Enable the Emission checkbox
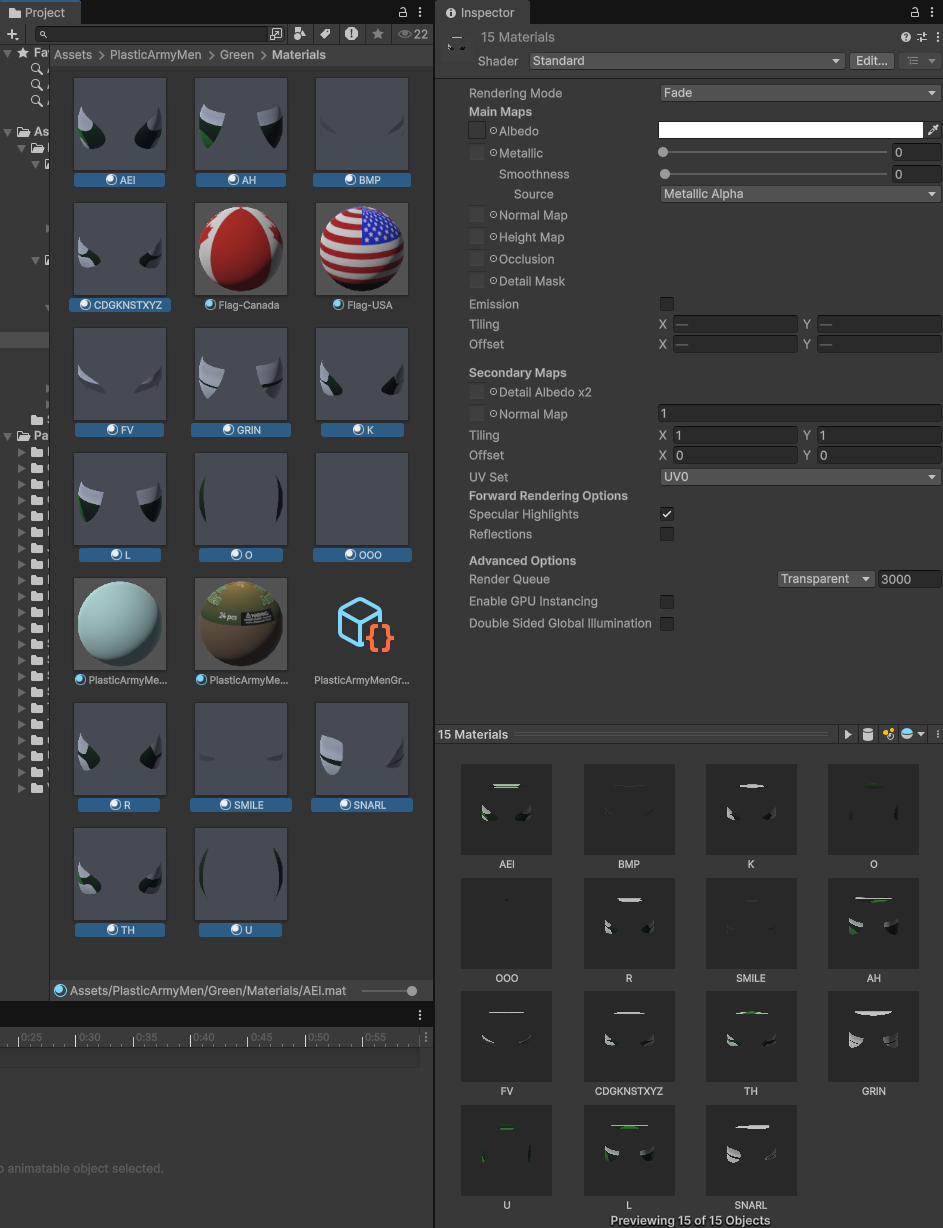Image resolution: width=943 pixels, height=1228 pixels. pos(667,304)
